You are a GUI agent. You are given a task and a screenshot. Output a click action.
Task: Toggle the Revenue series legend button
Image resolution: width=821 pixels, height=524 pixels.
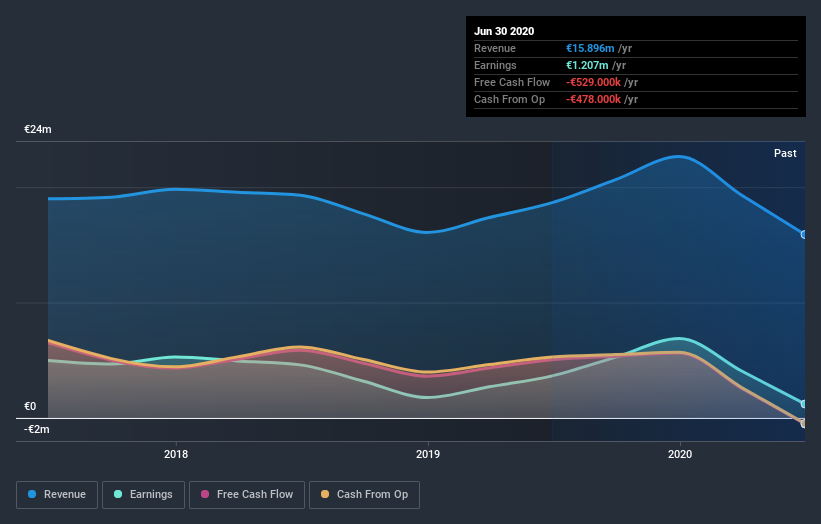[x=57, y=495]
